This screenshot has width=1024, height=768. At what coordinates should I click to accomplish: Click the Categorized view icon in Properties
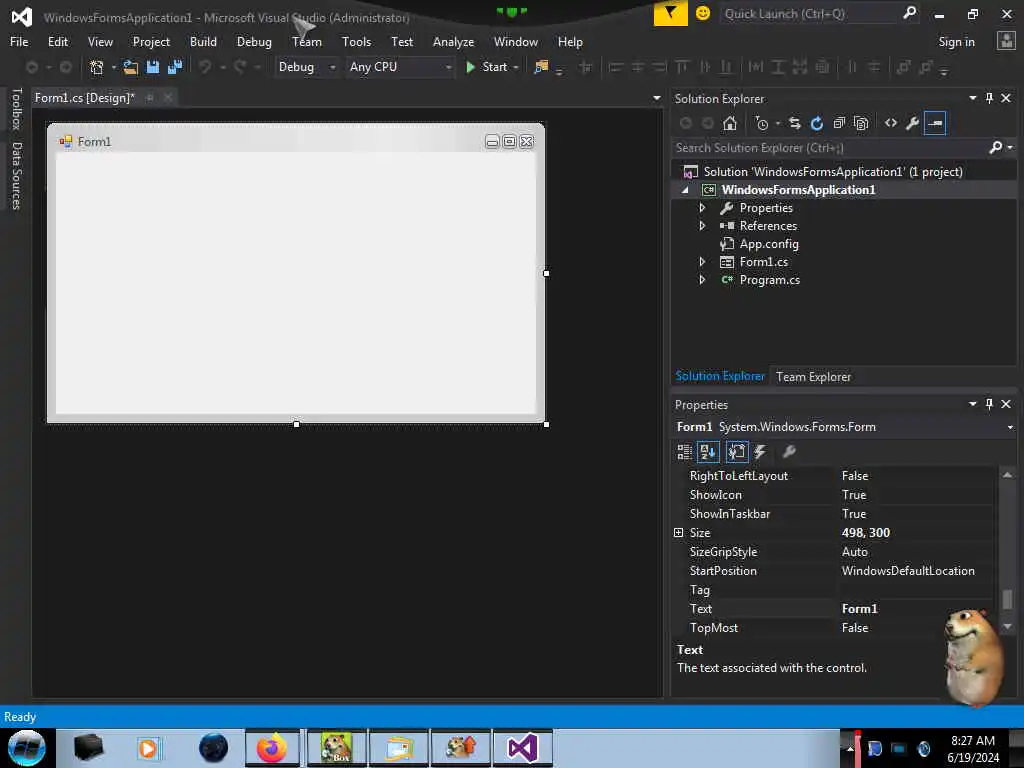(684, 452)
